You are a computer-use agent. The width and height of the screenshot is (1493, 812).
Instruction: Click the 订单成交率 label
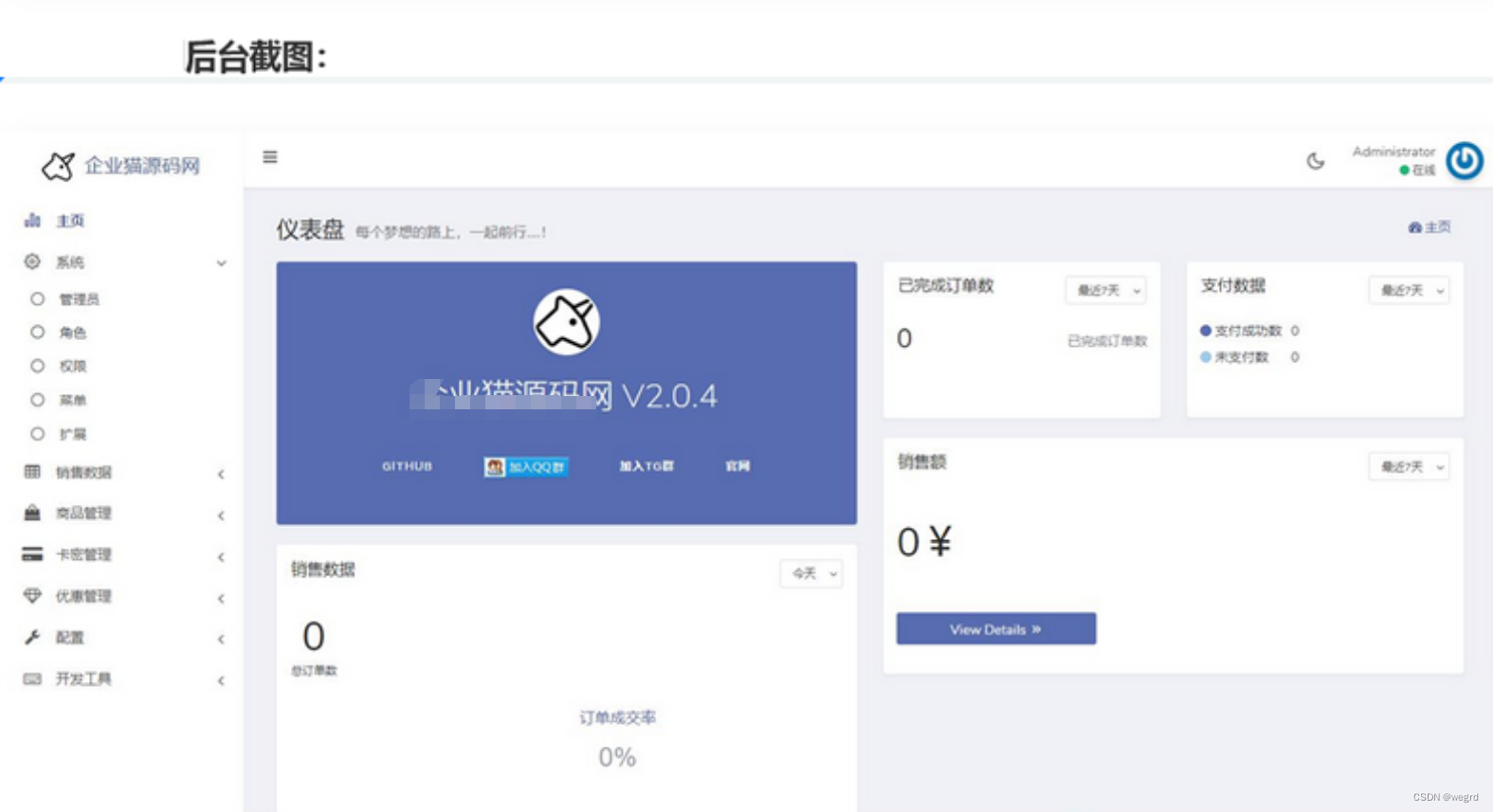tap(617, 718)
